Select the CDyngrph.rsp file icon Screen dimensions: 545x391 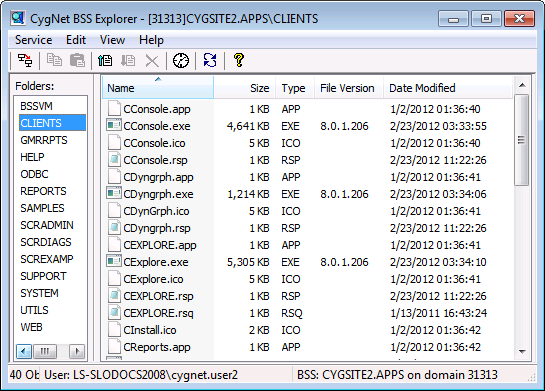(x=114, y=228)
